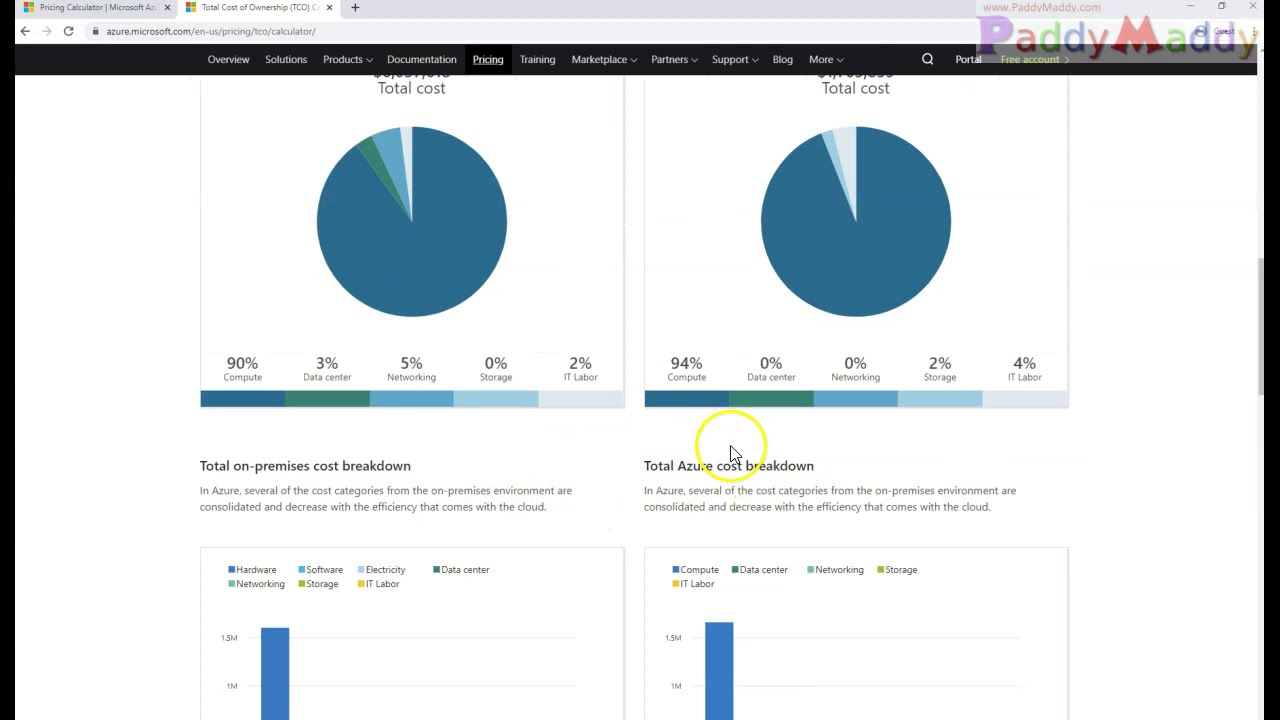Open the Documentation nav link
The image size is (1280, 720).
tap(421, 59)
